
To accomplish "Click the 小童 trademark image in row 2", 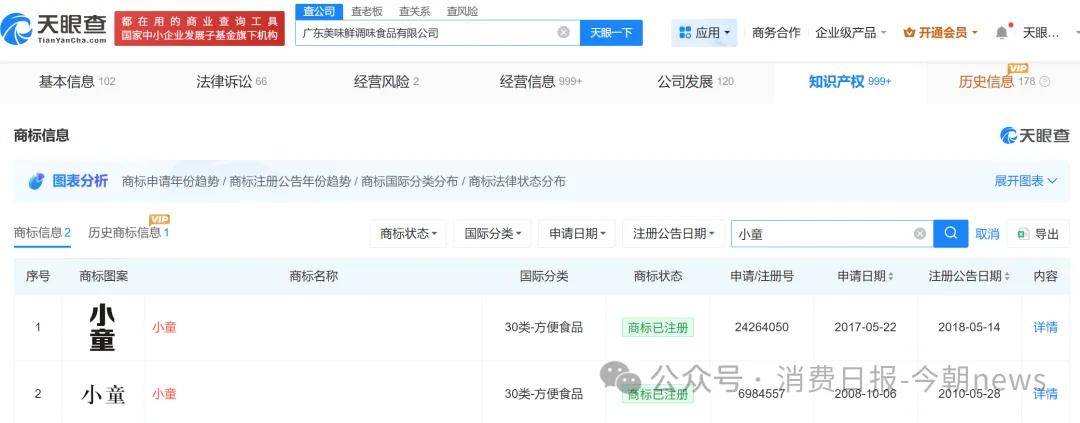I will (103, 393).
